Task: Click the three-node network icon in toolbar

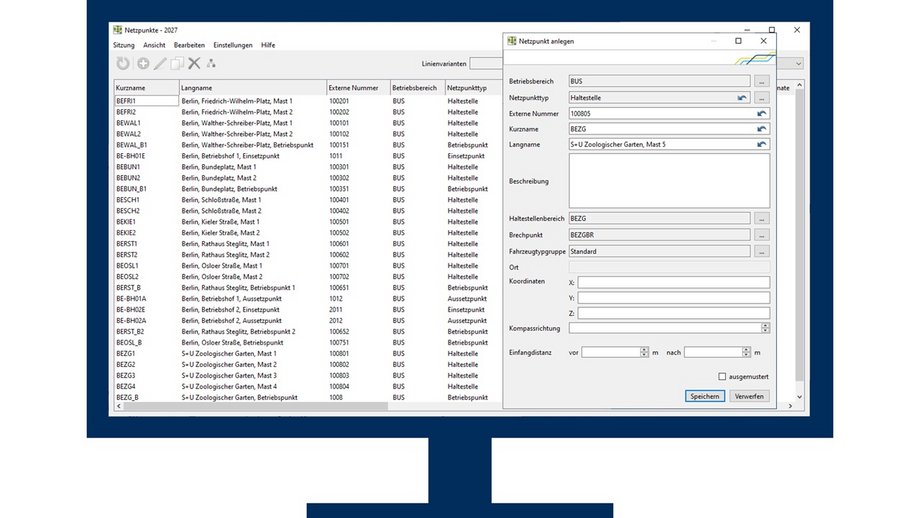Action: [211, 64]
